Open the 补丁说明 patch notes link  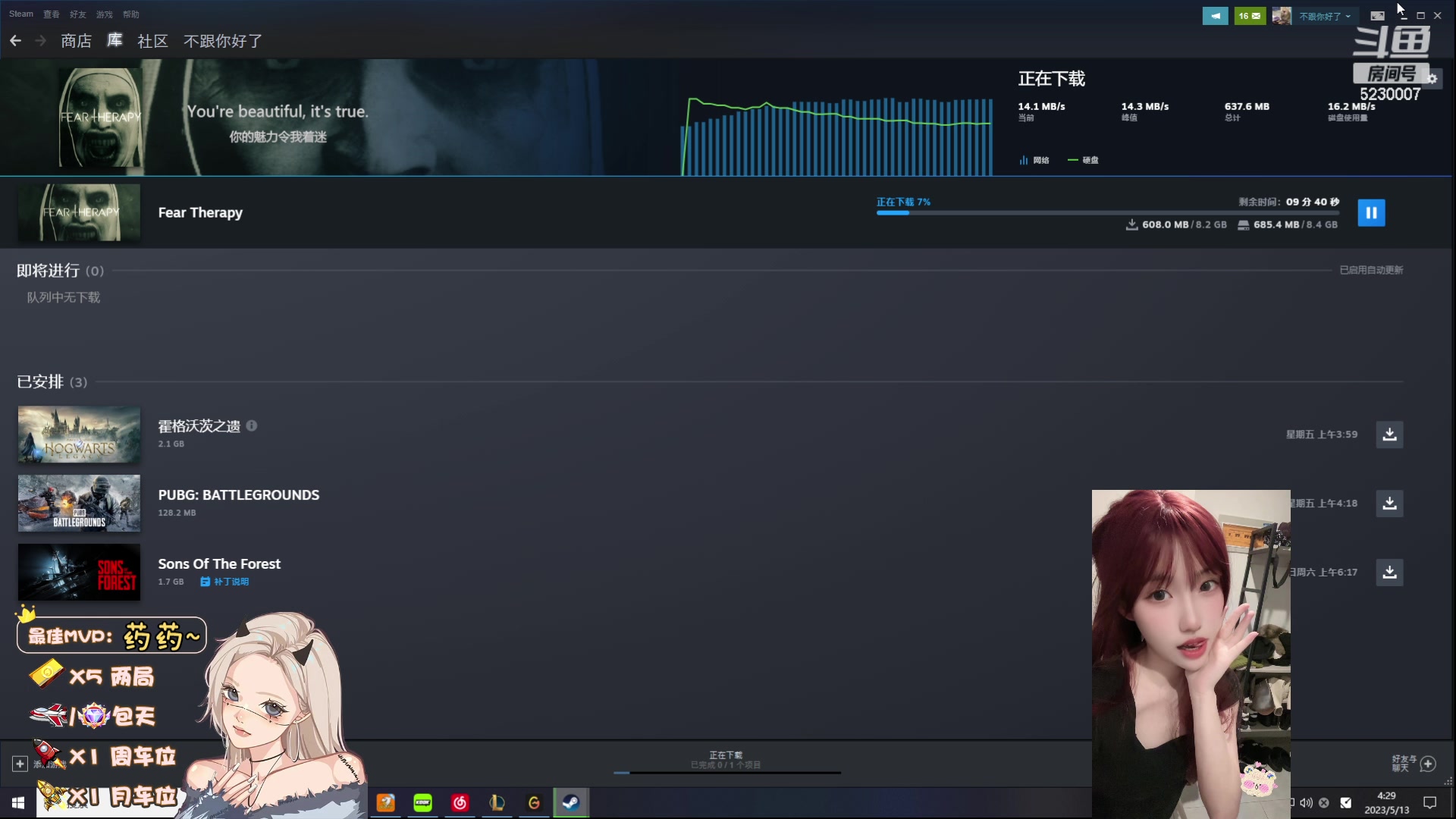tap(224, 582)
